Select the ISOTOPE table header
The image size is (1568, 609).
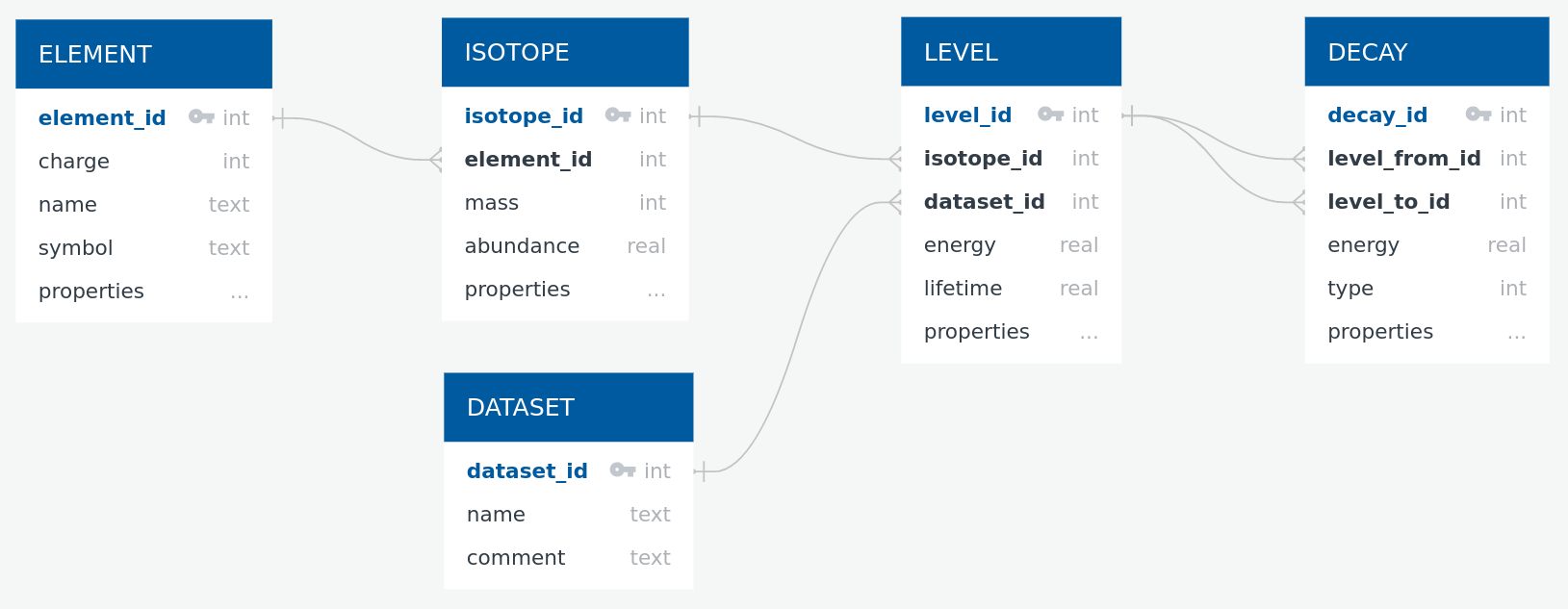coord(565,53)
